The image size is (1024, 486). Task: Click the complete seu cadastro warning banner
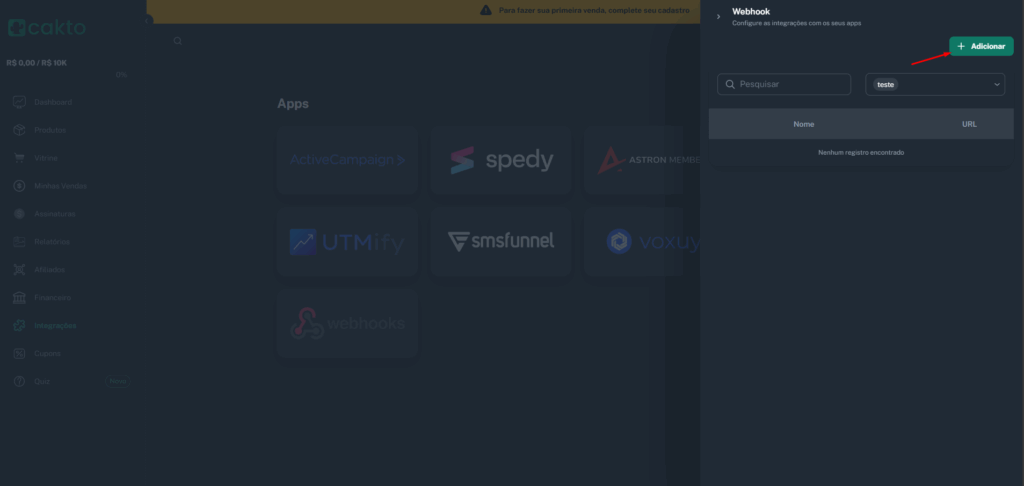coord(423,11)
